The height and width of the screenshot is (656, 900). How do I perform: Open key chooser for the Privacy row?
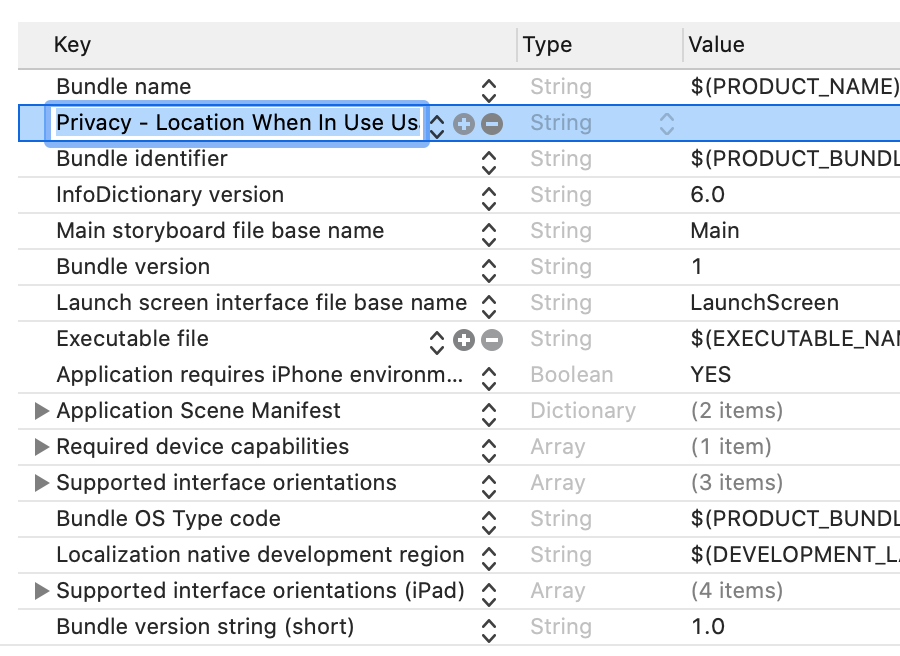click(x=437, y=124)
